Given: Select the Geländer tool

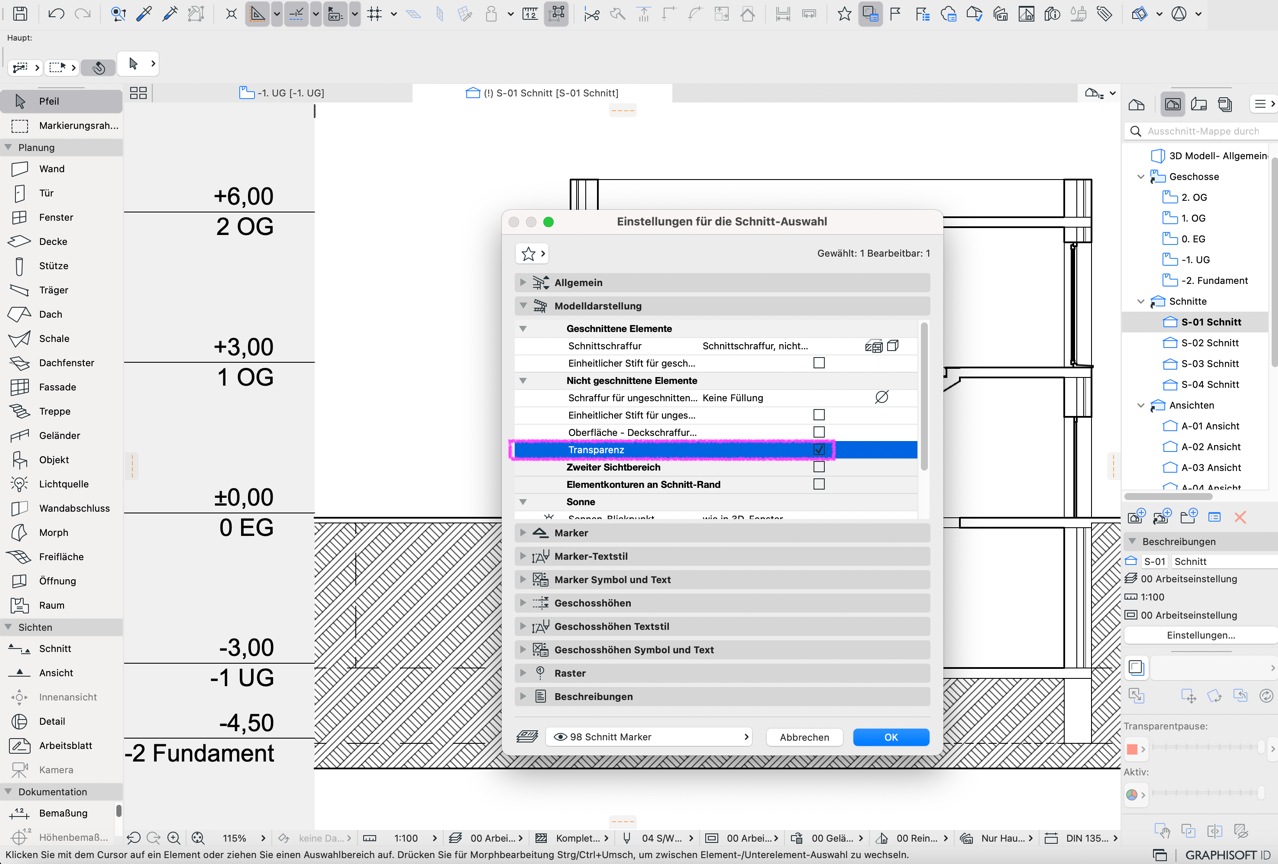Looking at the screenshot, I should tap(60, 435).
